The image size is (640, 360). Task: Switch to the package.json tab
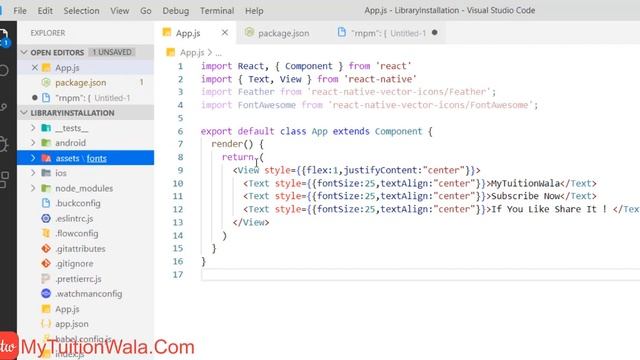(283, 33)
